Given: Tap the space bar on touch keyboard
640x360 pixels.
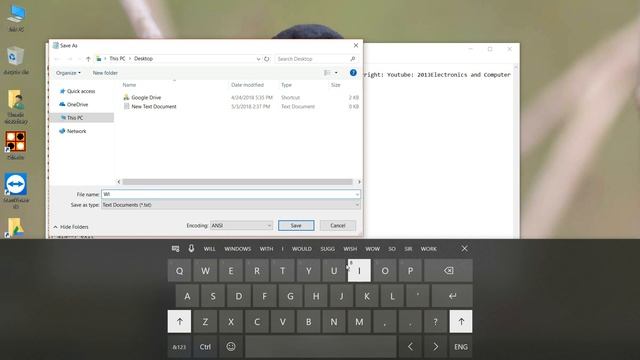Looking at the screenshot, I should point(321,347).
